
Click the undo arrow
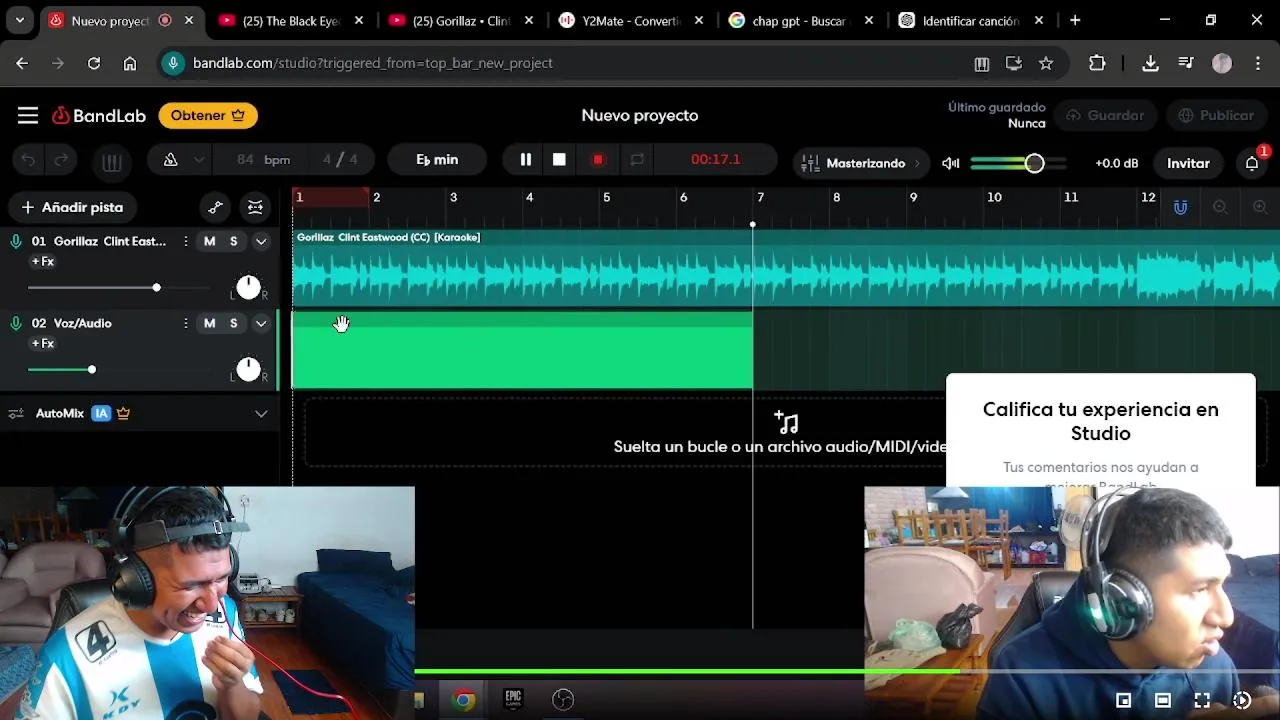click(x=29, y=160)
